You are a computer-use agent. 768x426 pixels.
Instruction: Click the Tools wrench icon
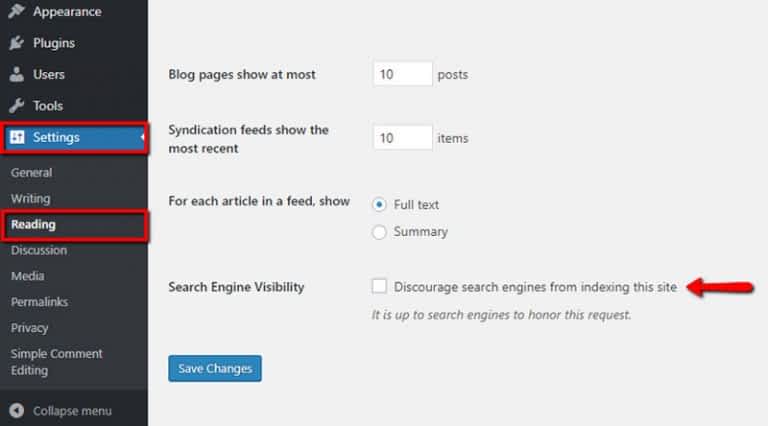16,106
